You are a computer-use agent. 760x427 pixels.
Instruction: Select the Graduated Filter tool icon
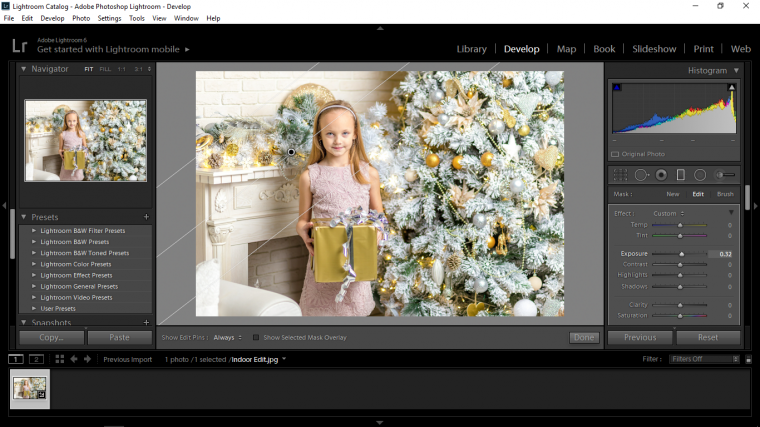[x=681, y=175]
